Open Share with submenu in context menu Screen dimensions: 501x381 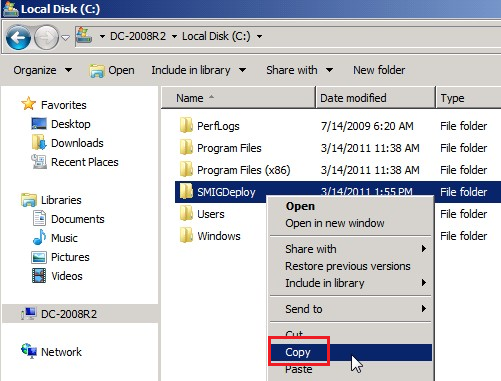point(351,249)
